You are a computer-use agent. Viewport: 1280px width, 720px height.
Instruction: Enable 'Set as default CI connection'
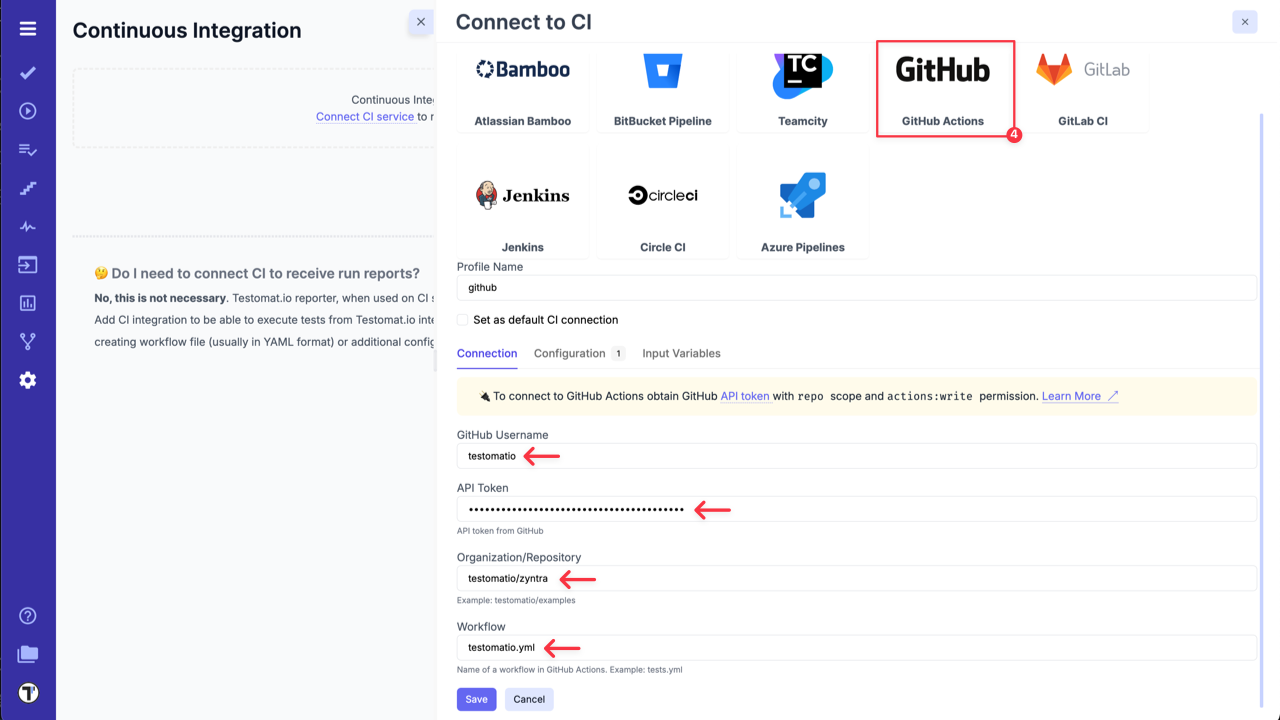[460, 320]
